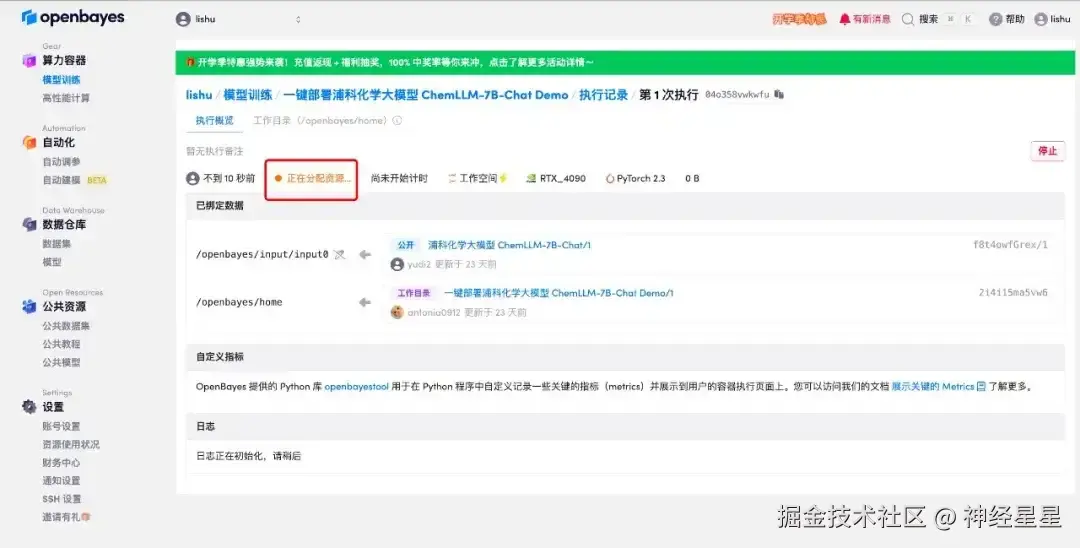The width and height of the screenshot is (1080, 548).
Task: Open 账号设置 in the sidebar
Action: click(x=61, y=426)
